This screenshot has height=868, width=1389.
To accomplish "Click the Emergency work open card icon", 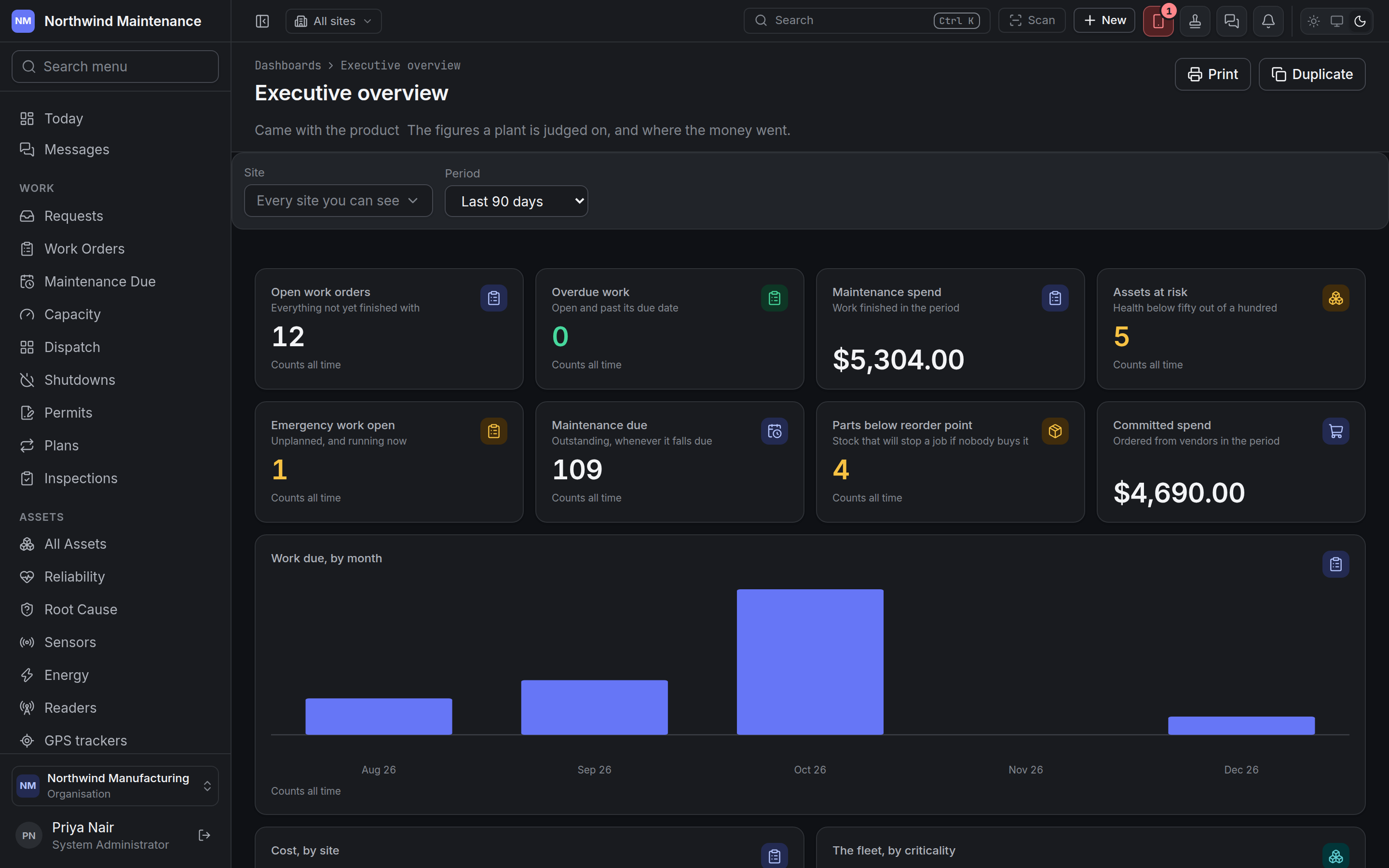I will pos(493,431).
